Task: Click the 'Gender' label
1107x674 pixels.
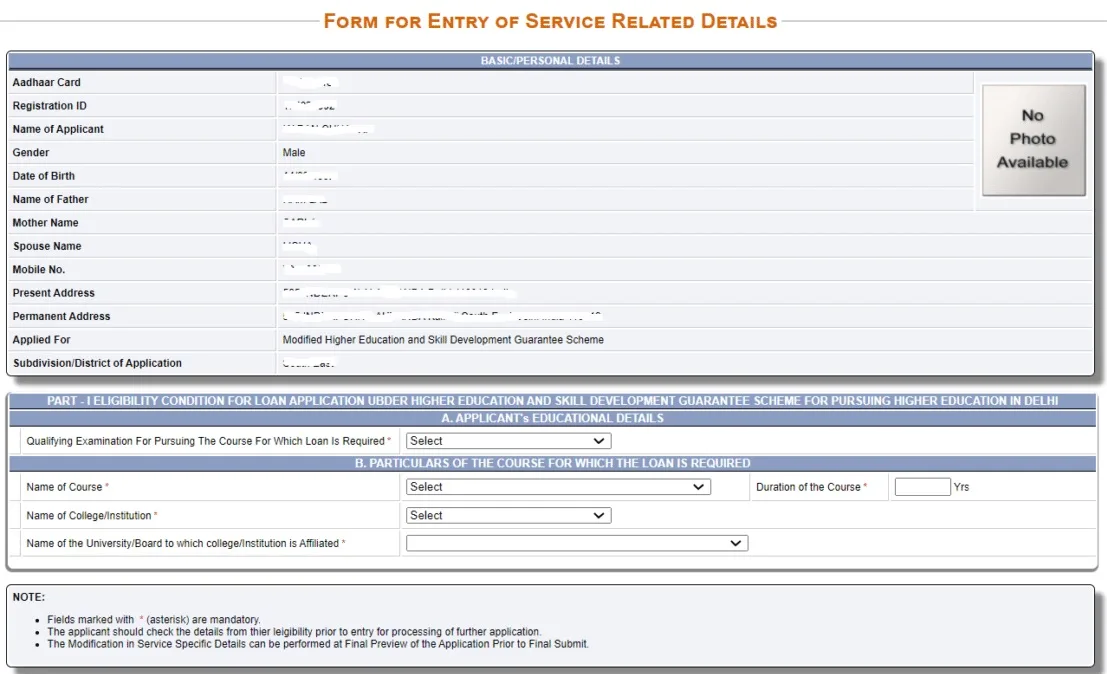Action: [31, 152]
